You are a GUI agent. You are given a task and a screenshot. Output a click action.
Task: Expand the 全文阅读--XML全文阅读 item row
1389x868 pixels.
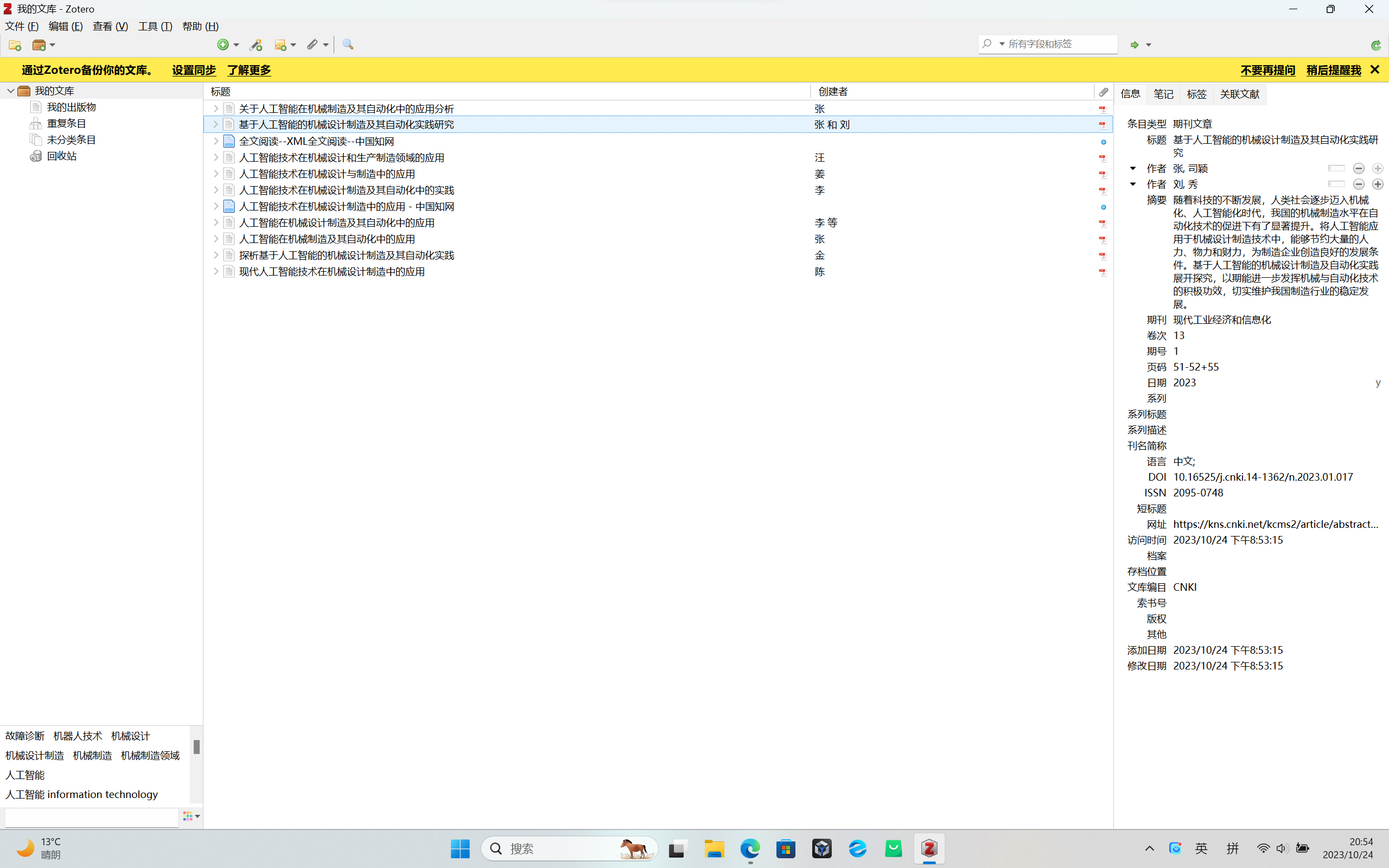pos(216,141)
